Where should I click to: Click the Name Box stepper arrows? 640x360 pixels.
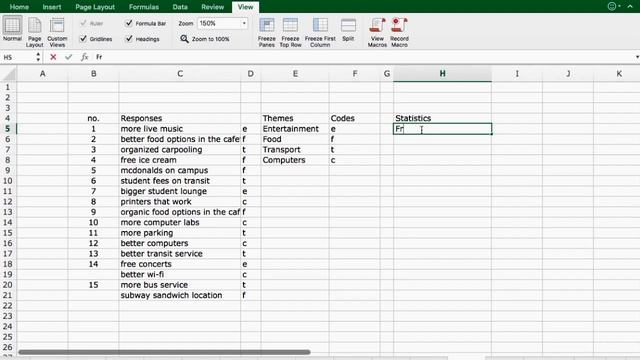38,57
